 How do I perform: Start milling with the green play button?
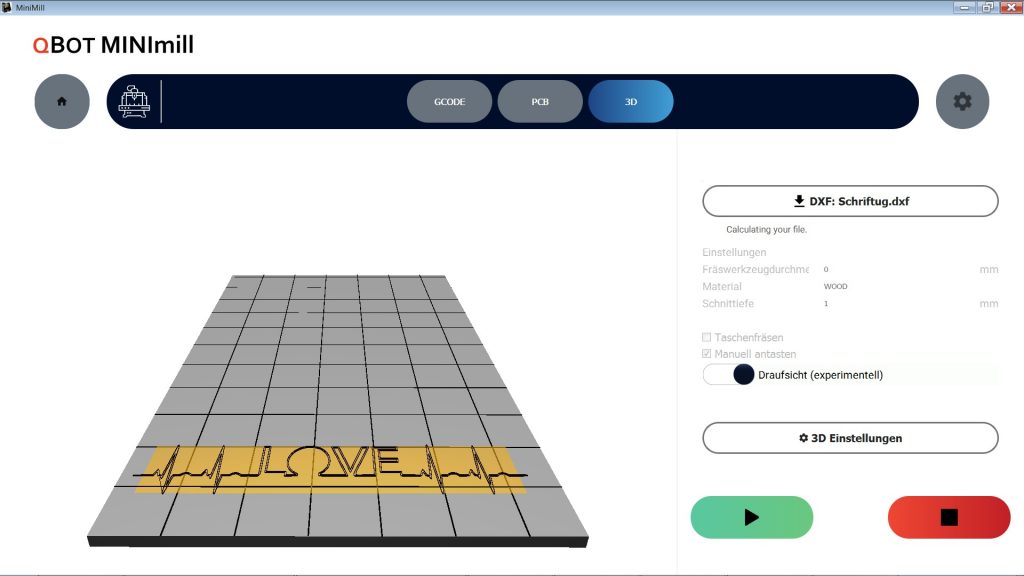[751, 517]
